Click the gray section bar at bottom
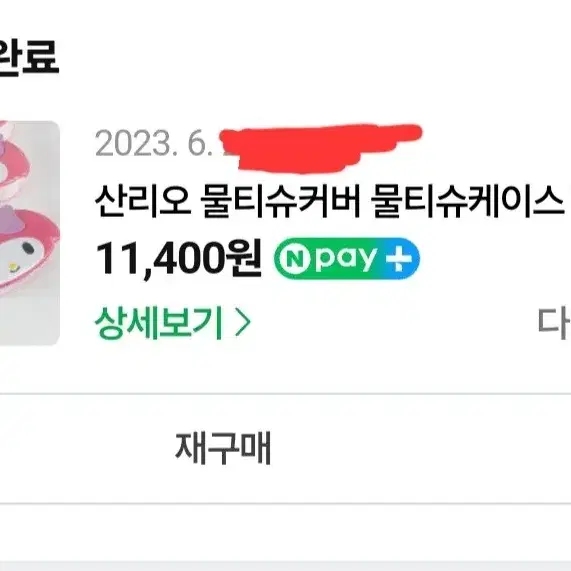This screenshot has width=571, height=571. 286,566
